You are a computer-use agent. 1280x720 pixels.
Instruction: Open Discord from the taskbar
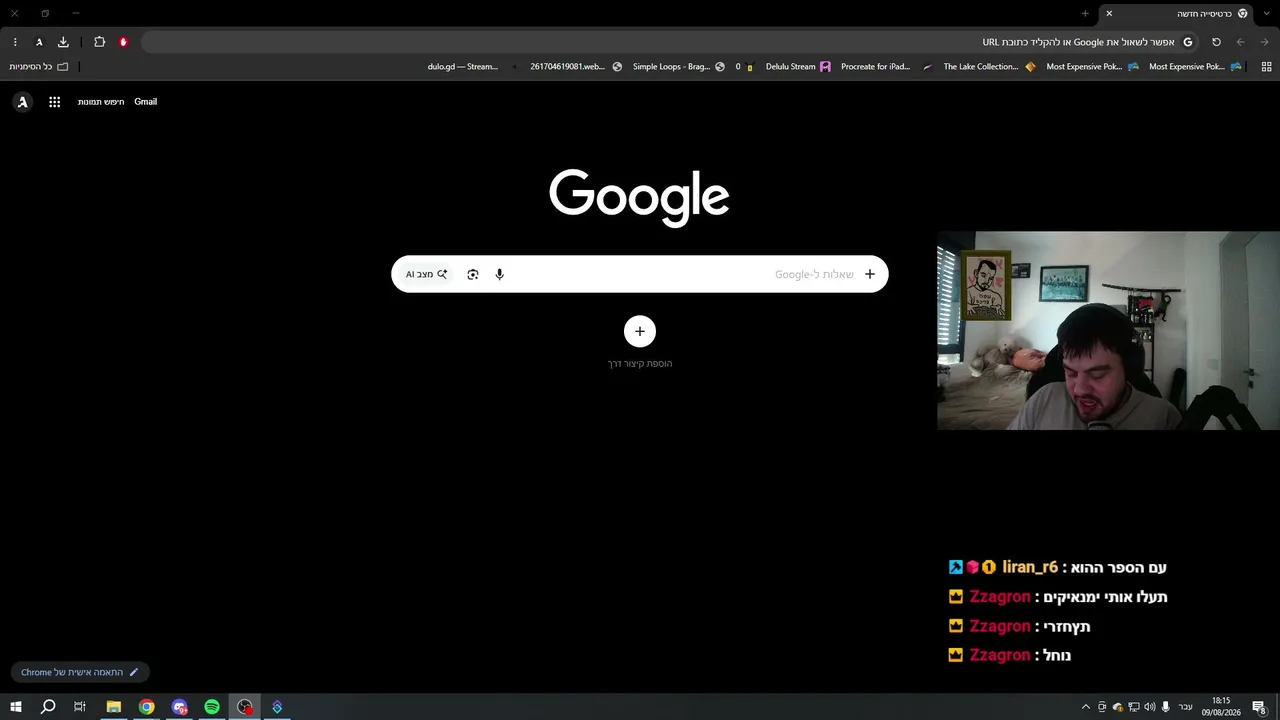[x=180, y=707]
